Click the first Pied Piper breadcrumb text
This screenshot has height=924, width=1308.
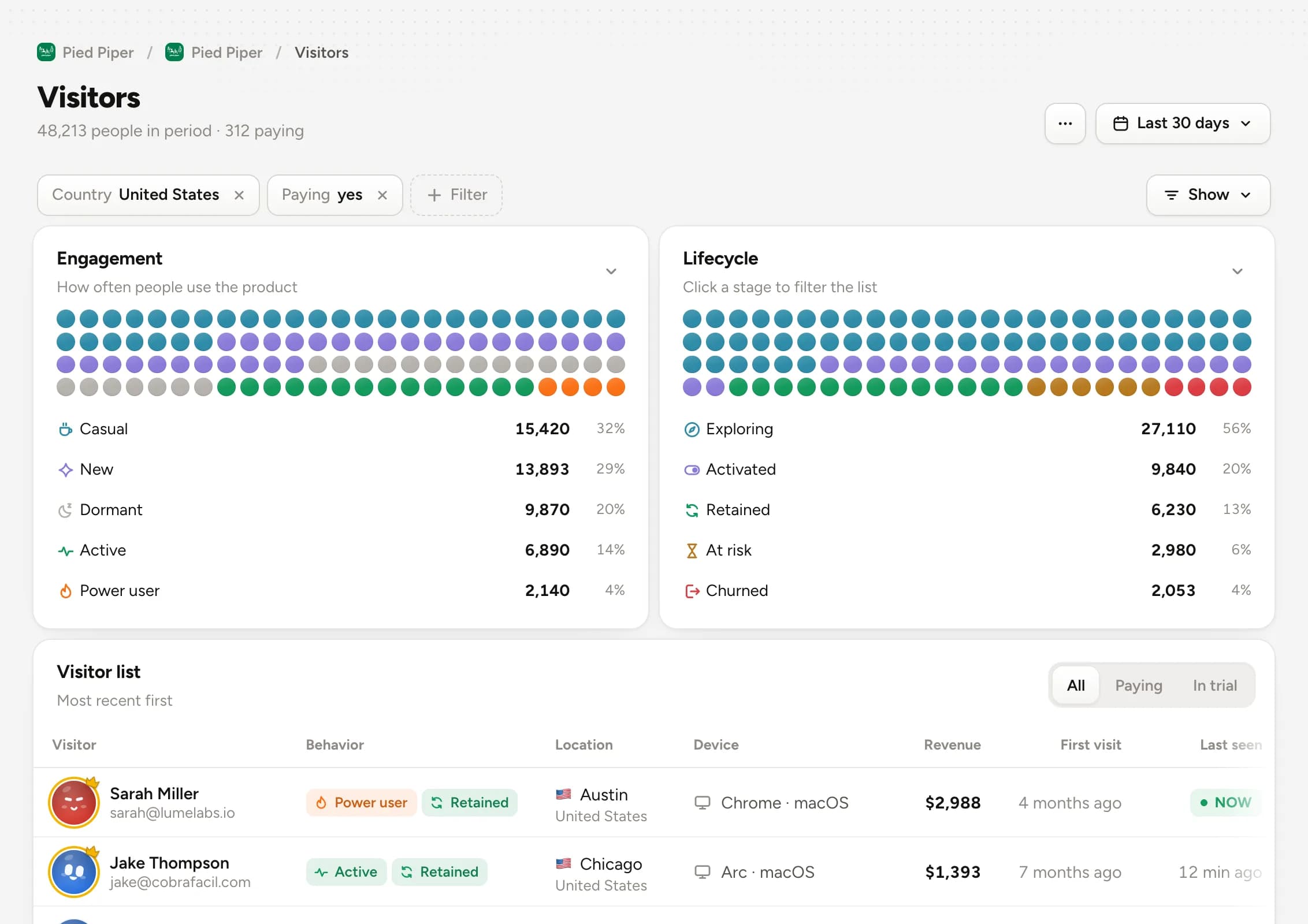click(98, 53)
